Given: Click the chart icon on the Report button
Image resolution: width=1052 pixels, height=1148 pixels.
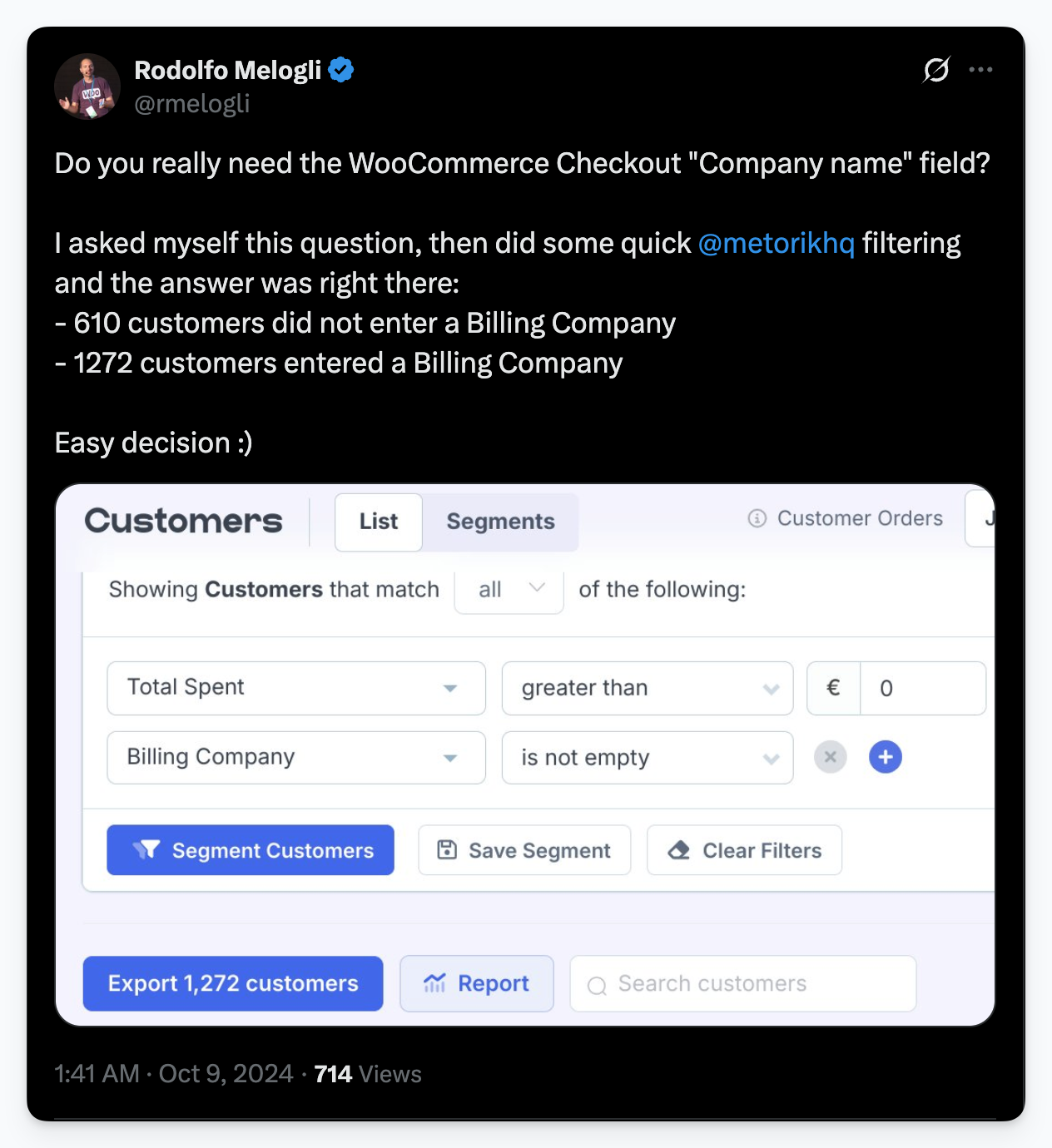Looking at the screenshot, I should click(435, 983).
